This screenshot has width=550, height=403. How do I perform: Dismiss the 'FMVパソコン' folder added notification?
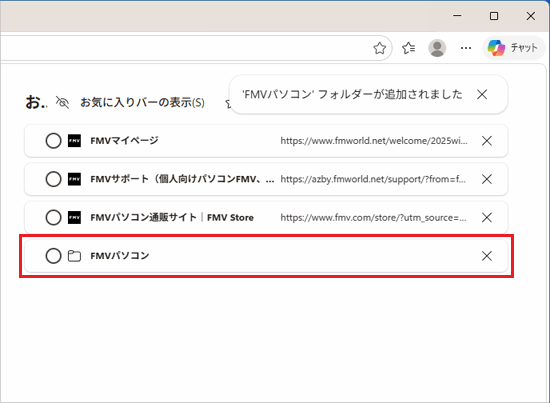pos(482,94)
